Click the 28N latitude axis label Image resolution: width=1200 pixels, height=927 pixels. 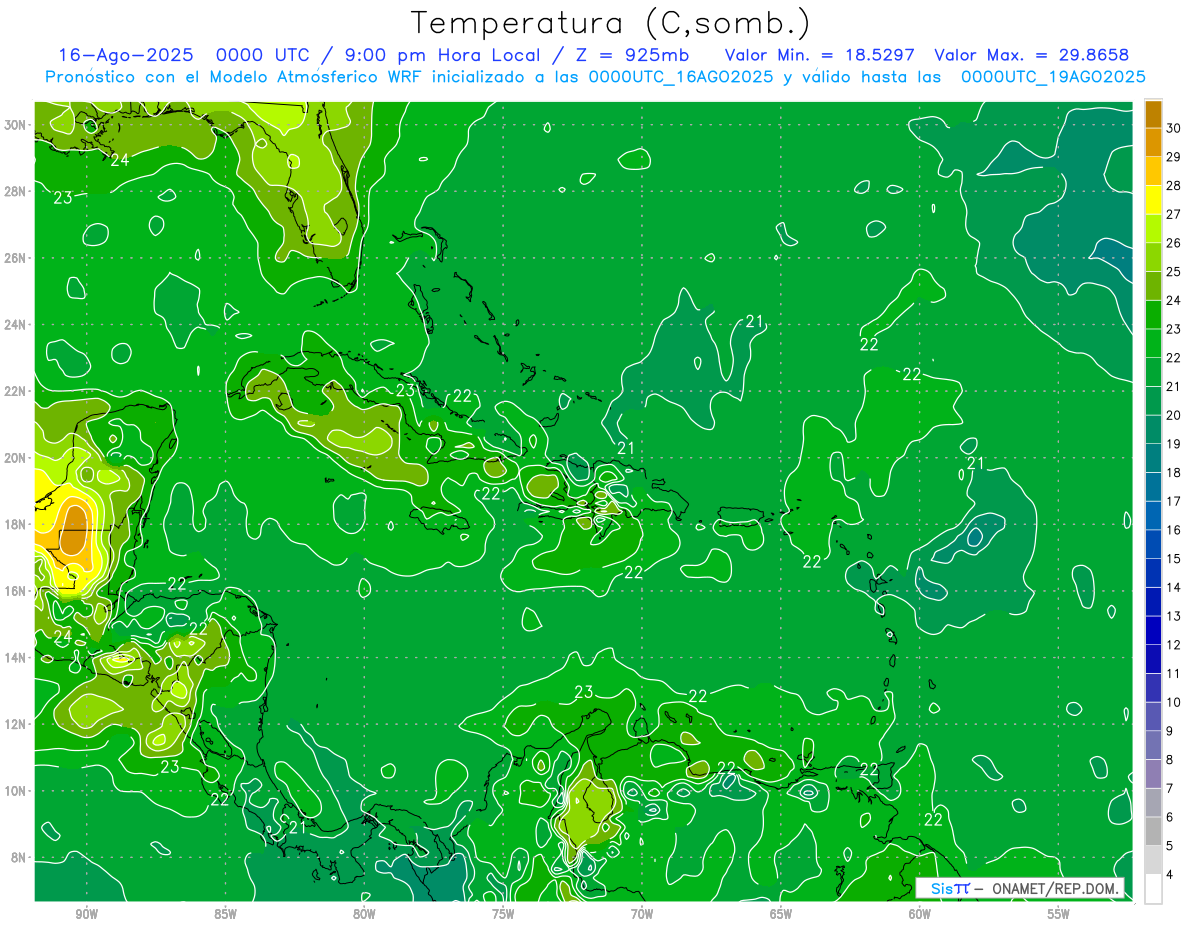pos(15,191)
